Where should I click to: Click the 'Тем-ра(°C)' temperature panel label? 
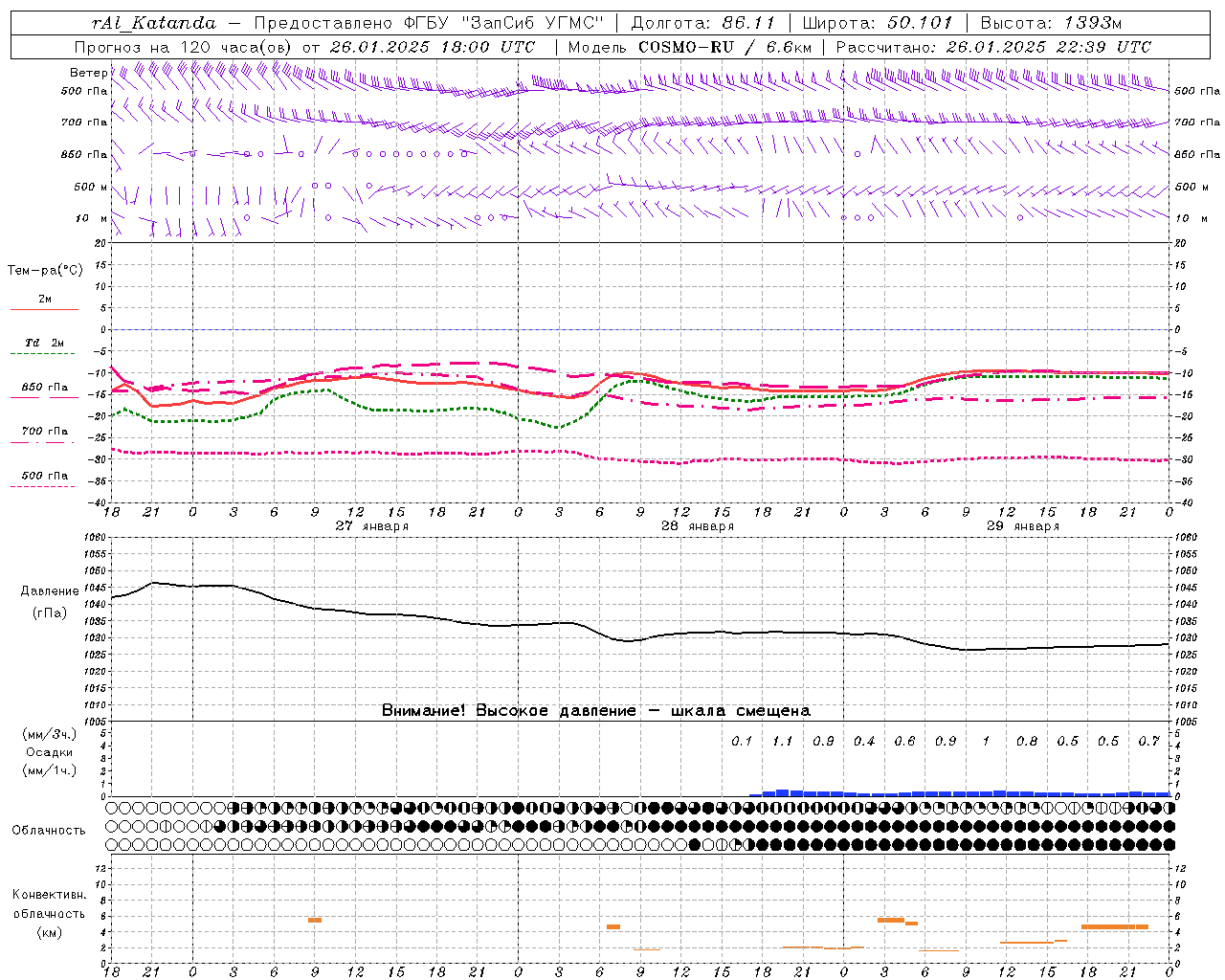[x=45, y=271]
